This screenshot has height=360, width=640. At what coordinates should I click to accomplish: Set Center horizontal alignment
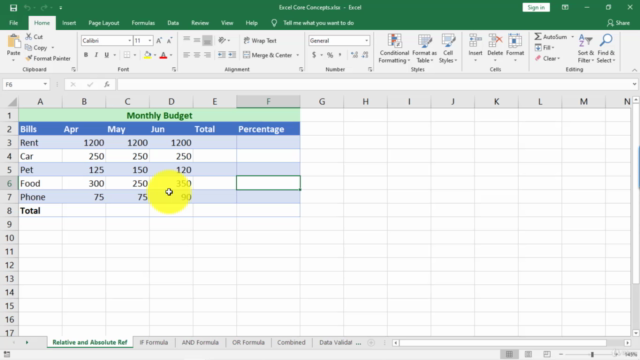coord(197,55)
